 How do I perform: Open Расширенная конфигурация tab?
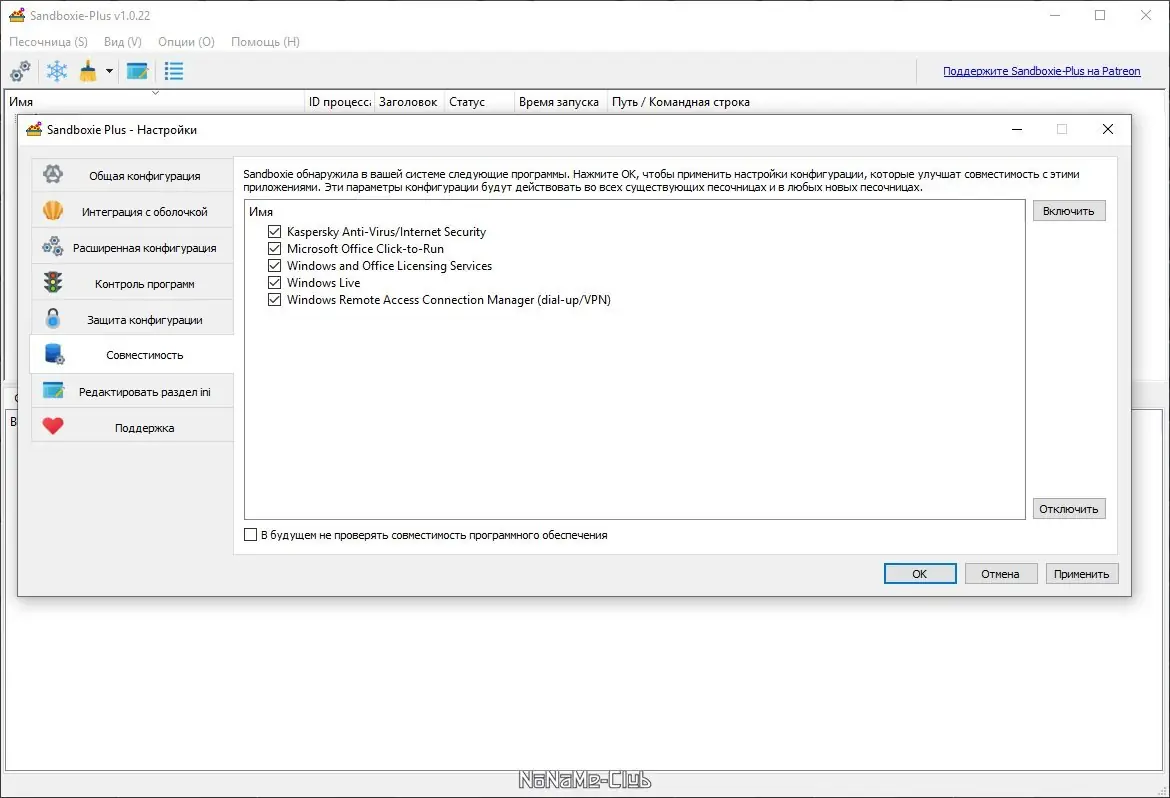point(133,247)
